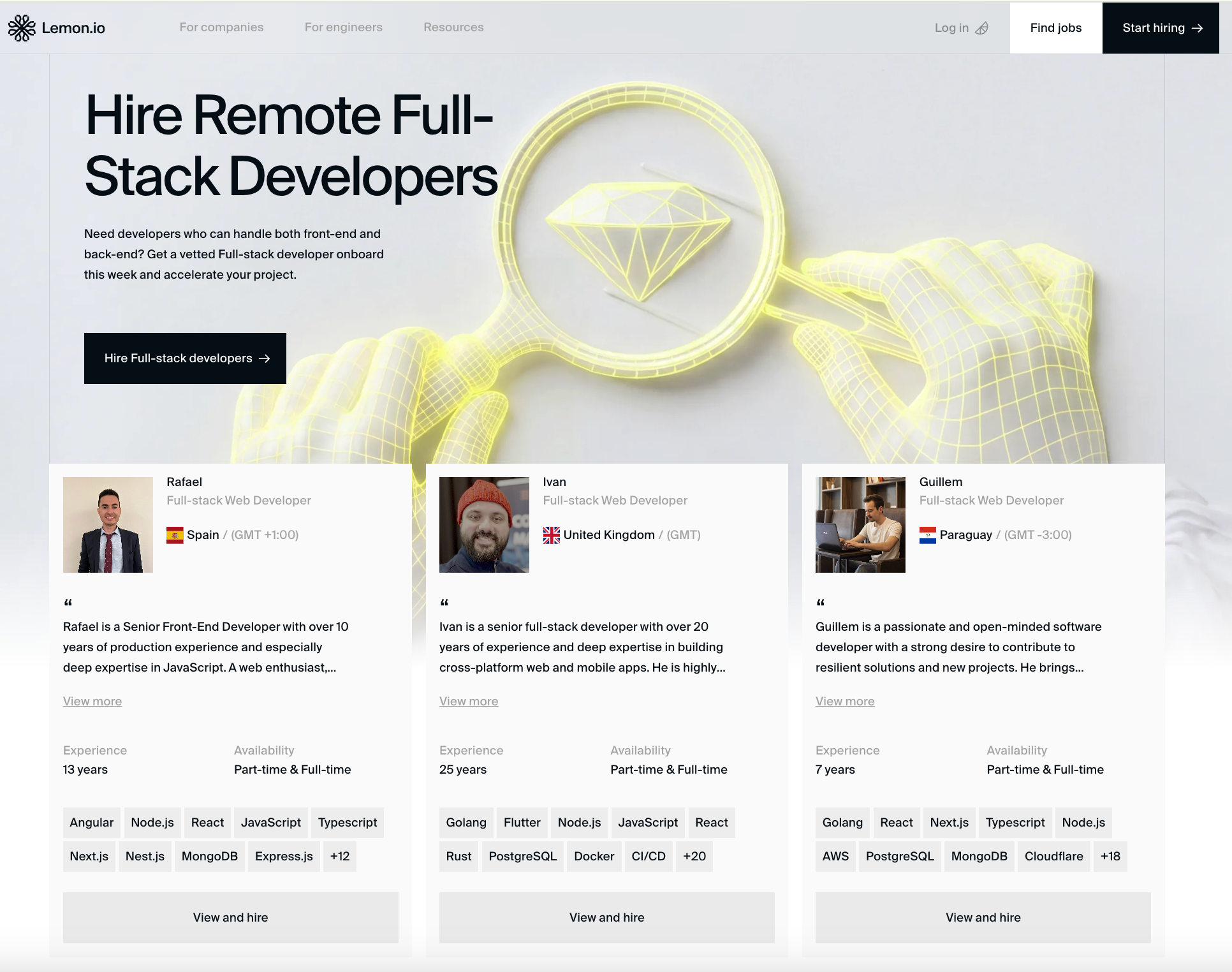Select the Nest.js skill tag
This screenshot has height=972, width=1232.
[x=145, y=857]
